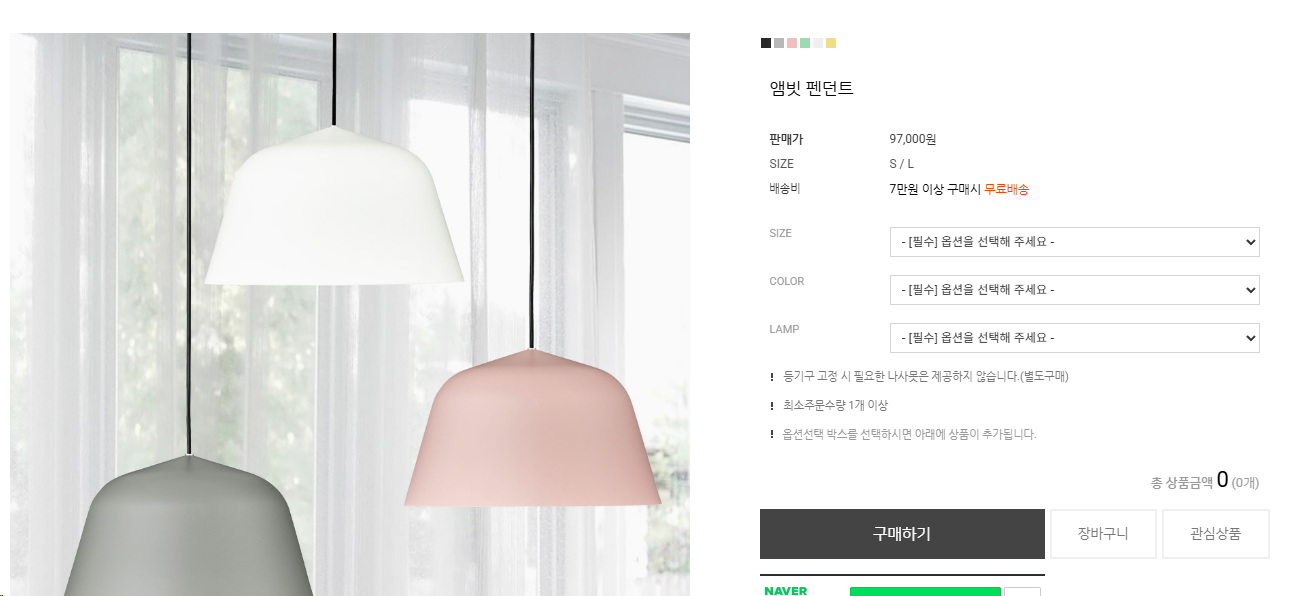The height and width of the screenshot is (596, 1303).
Task: Click the small box beside Naver Pay button
Action: (x=1022, y=591)
